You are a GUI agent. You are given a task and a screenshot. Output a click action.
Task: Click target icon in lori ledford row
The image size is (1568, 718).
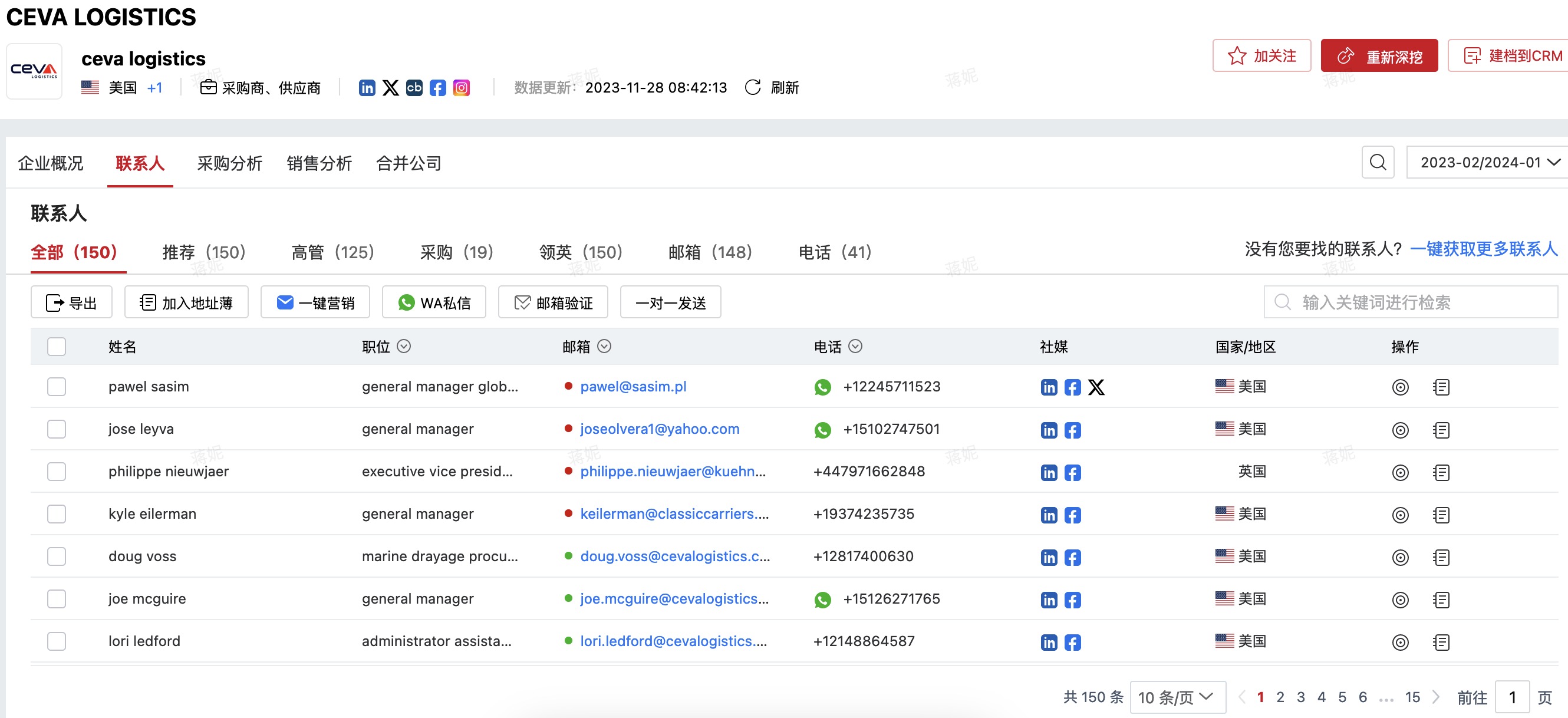1400,642
